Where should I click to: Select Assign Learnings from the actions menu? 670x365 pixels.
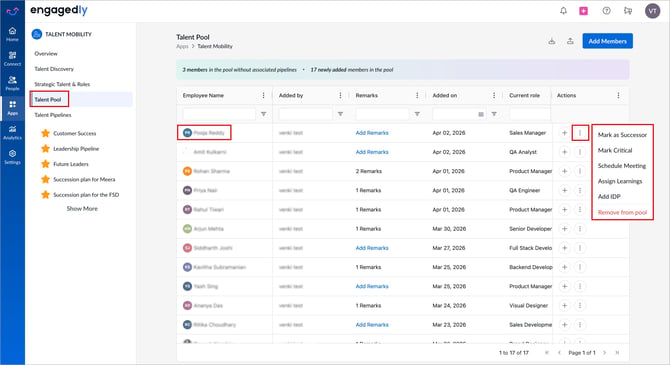point(620,181)
